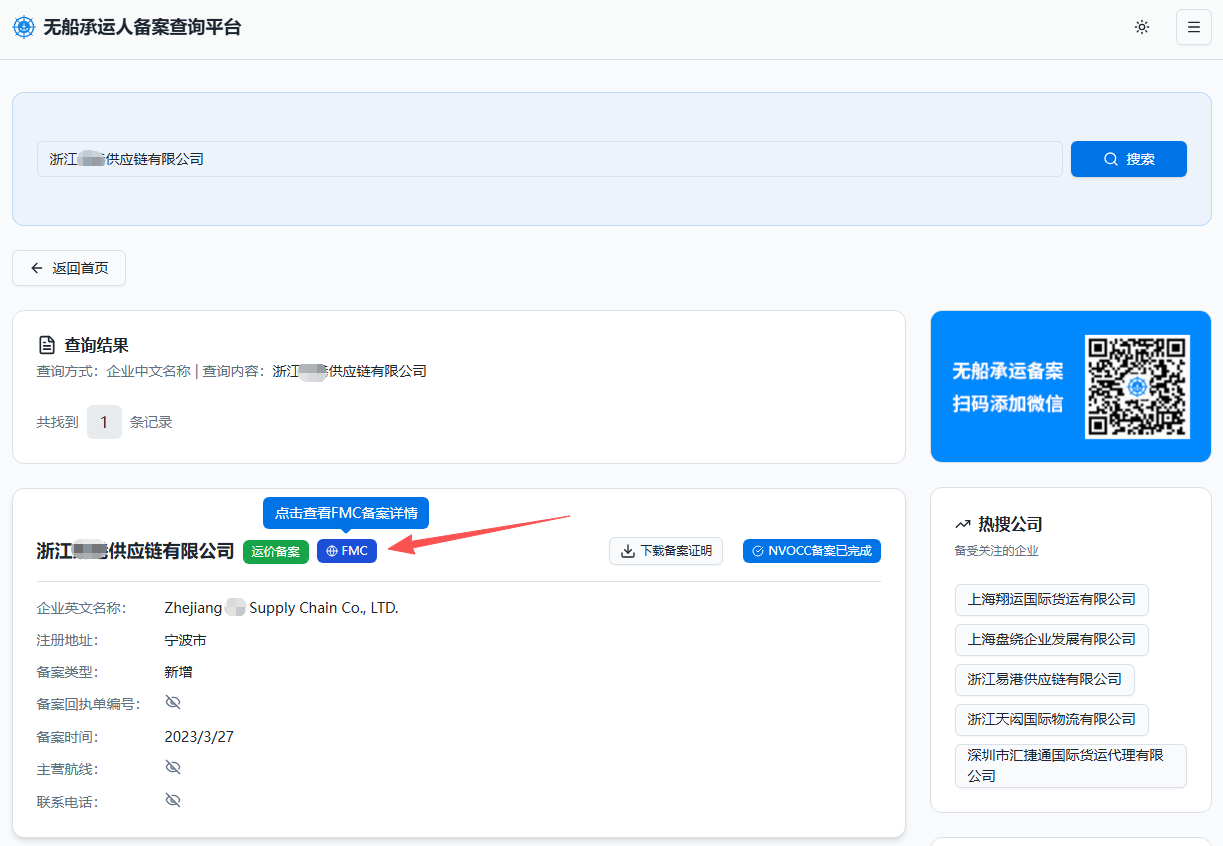Click the 运价备案 green badge
This screenshot has height=846, width=1223.
pyautogui.click(x=275, y=551)
